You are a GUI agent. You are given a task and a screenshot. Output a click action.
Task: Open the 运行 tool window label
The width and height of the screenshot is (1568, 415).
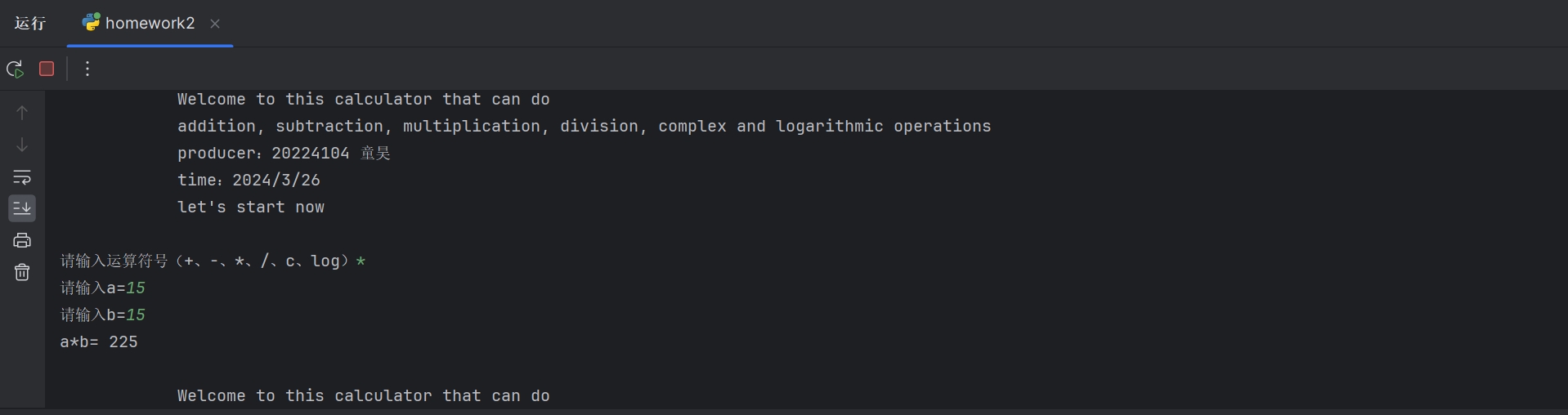tap(30, 23)
